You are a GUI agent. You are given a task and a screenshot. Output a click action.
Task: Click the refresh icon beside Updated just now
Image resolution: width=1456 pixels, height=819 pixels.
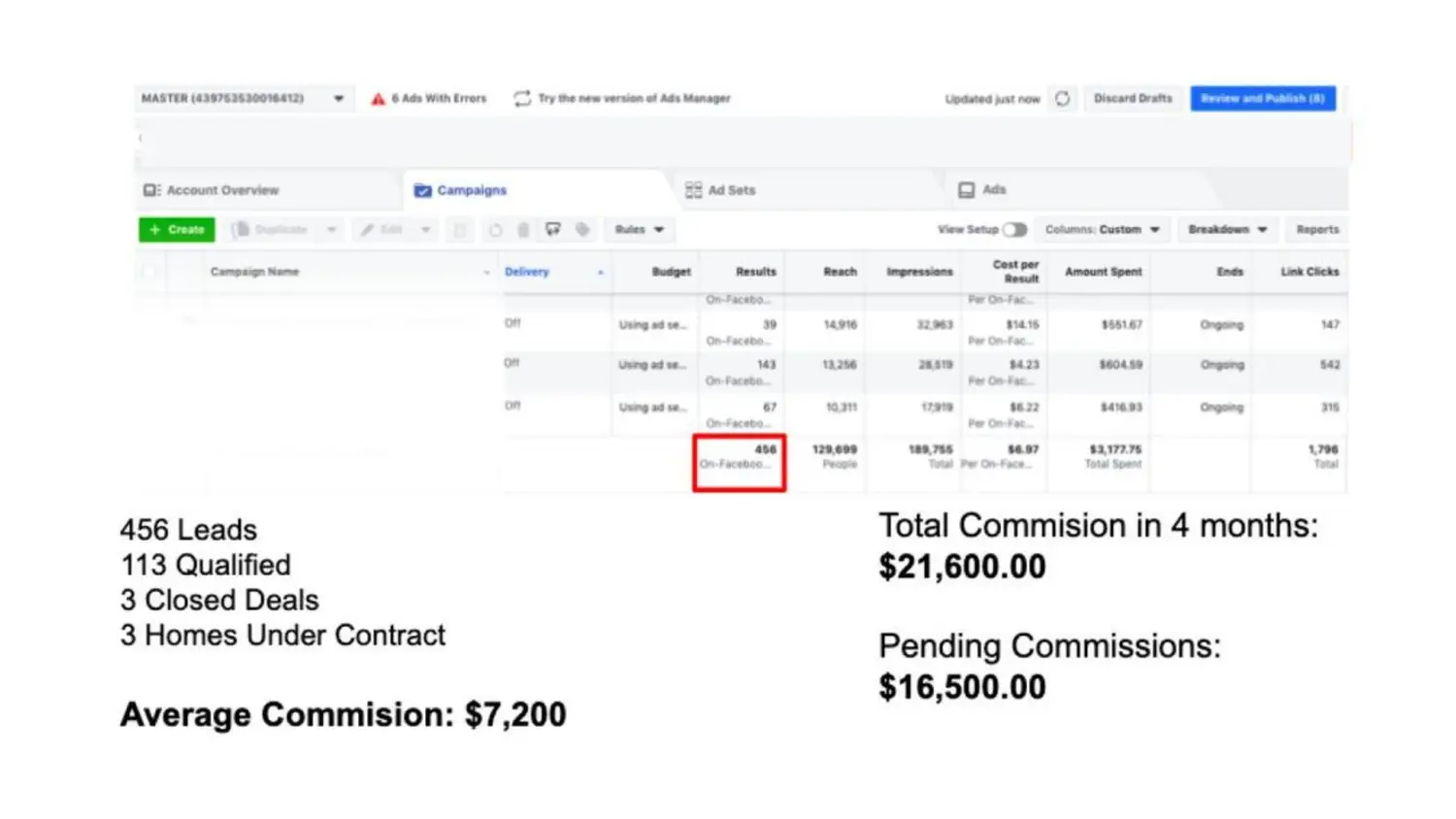1063,99
